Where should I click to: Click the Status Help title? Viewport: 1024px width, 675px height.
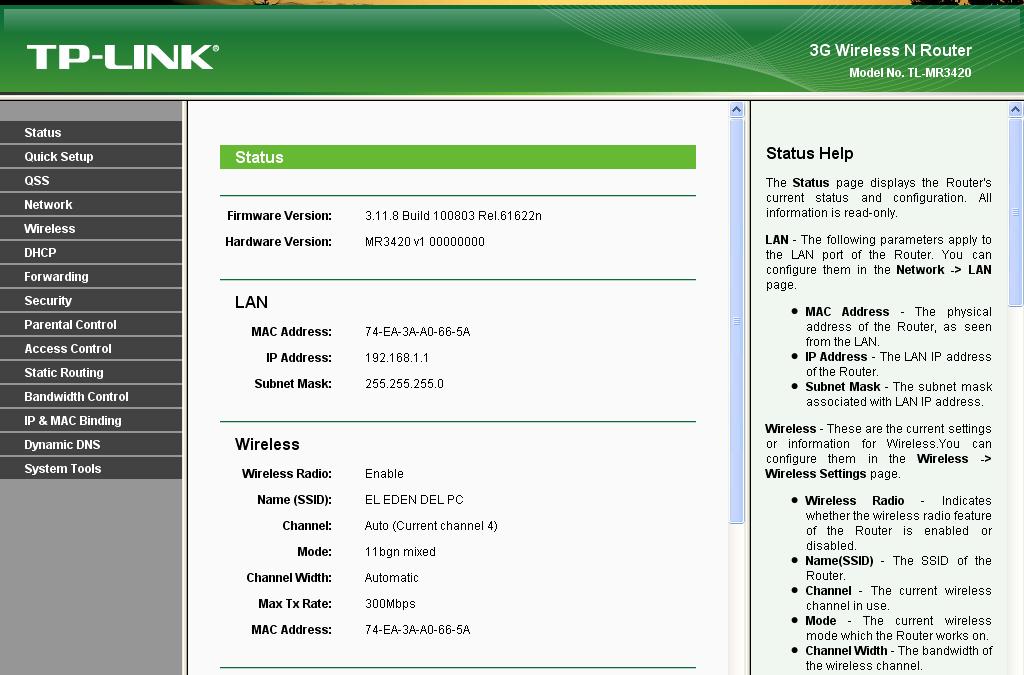[809, 153]
